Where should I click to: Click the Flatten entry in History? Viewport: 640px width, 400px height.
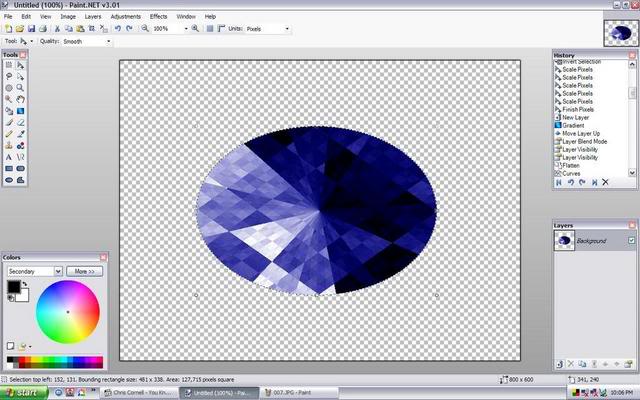571,165
